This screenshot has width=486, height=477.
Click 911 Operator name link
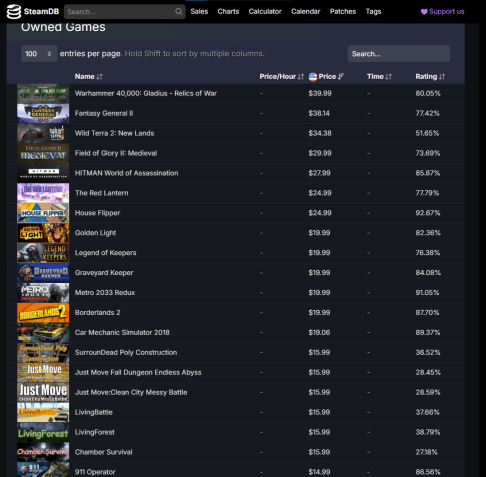[x=95, y=472]
